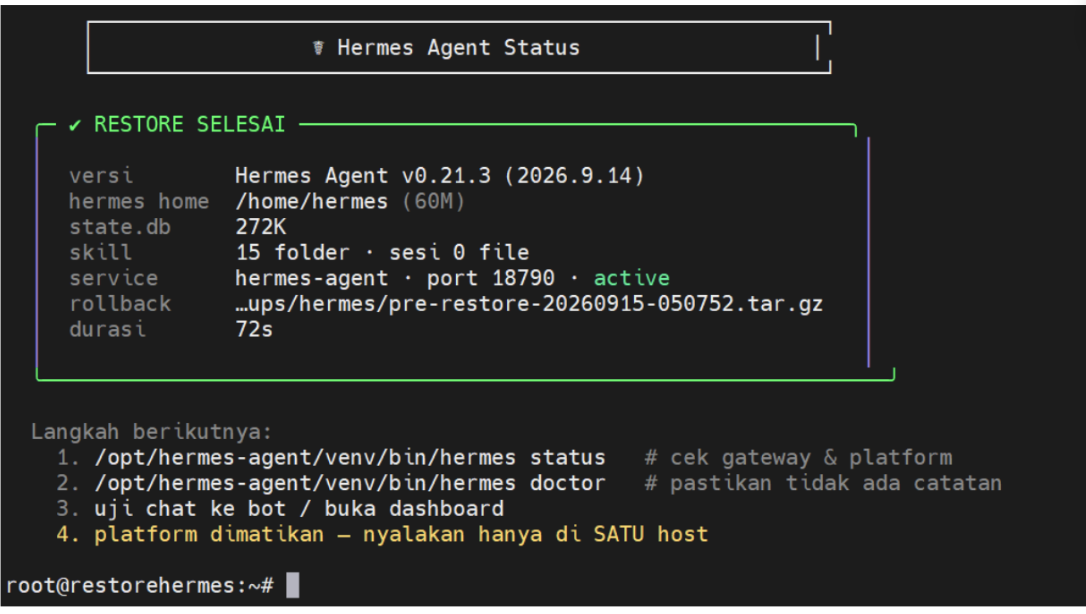Click the 'hermes doctor' command line

coord(350,483)
